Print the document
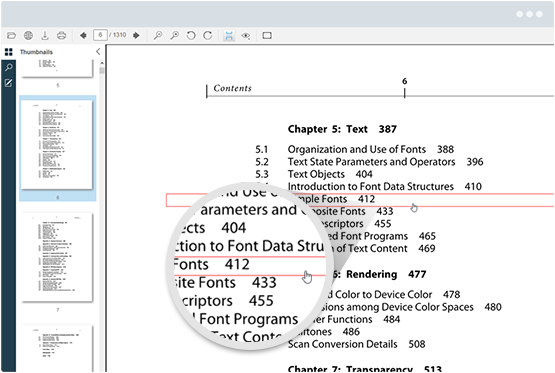The width and height of the screenshot is (555, 373). point(62,35)
